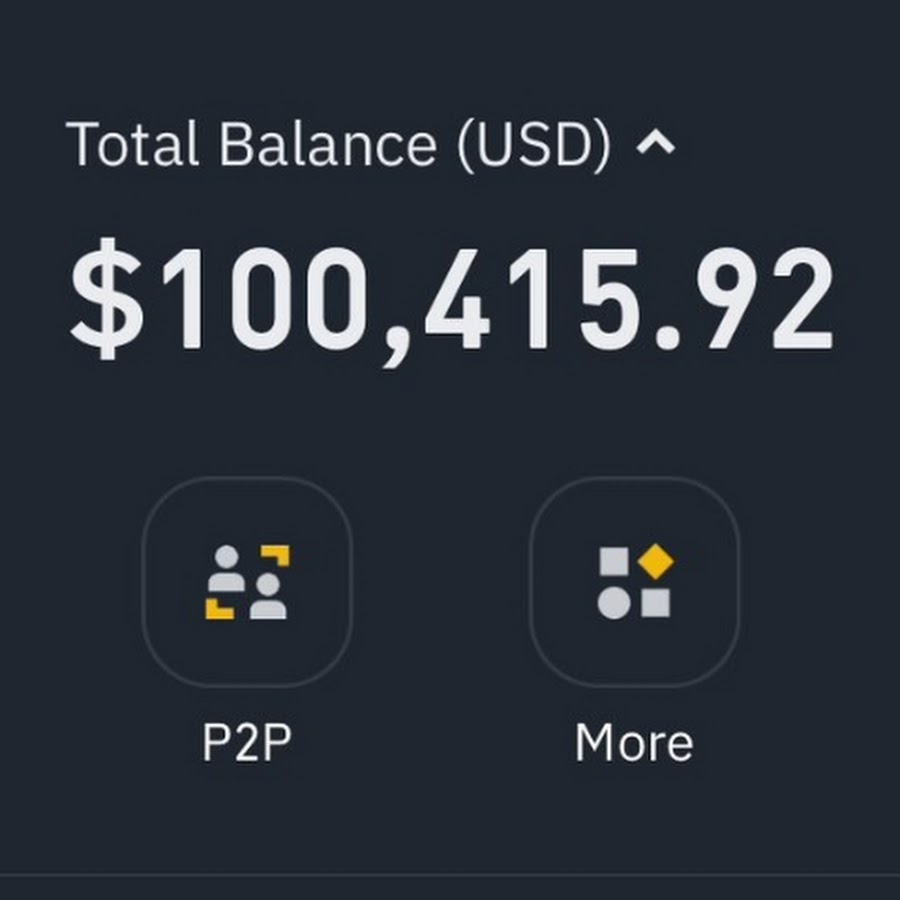Viewport: 900px width, 900px height.
Task: Click the upper person figure in P2P icon
Action: coord(226,568)
